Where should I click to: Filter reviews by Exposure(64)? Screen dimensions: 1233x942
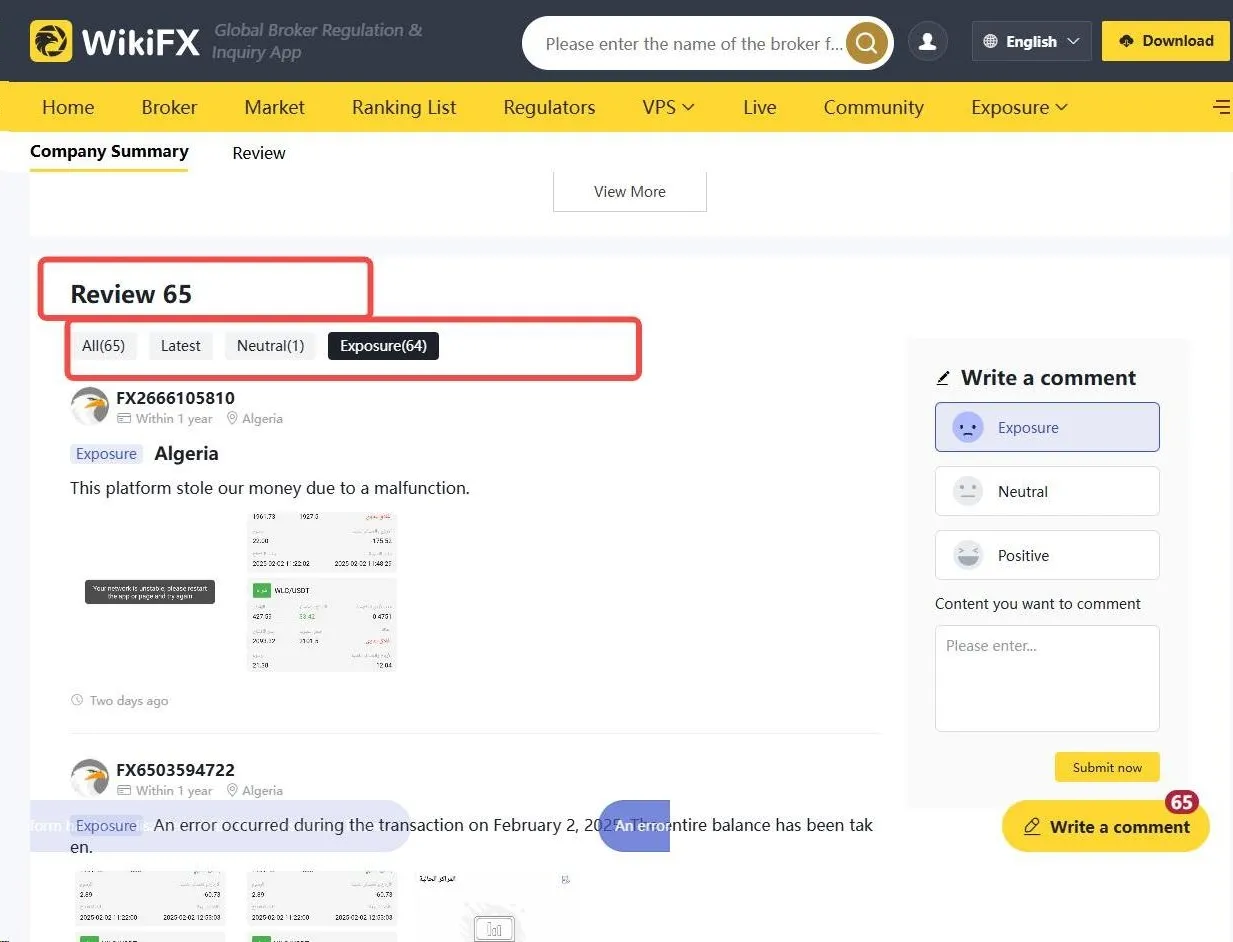pos(383,346)
